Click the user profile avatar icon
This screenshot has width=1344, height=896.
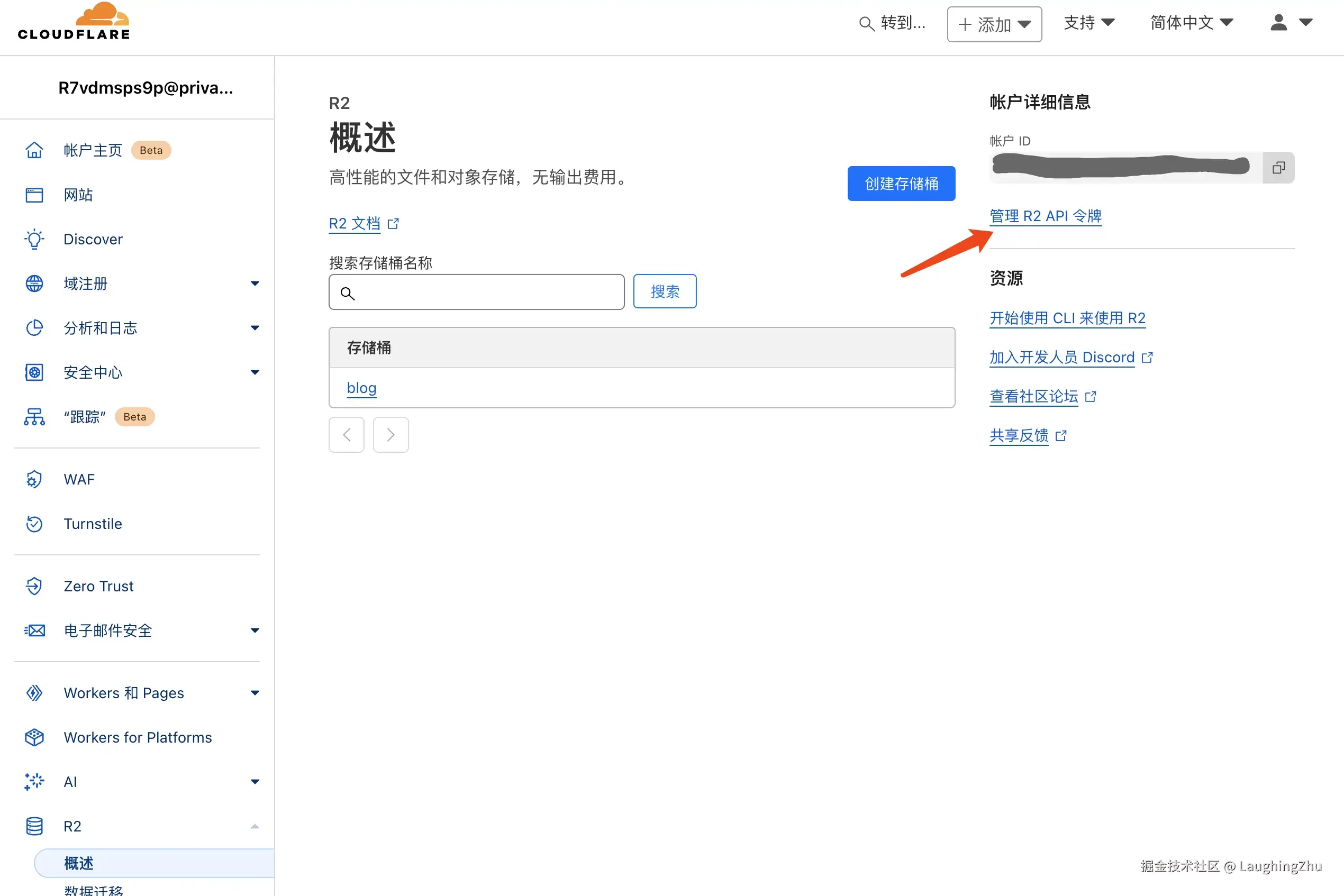pyautogui.click(x=1278, y=22)
